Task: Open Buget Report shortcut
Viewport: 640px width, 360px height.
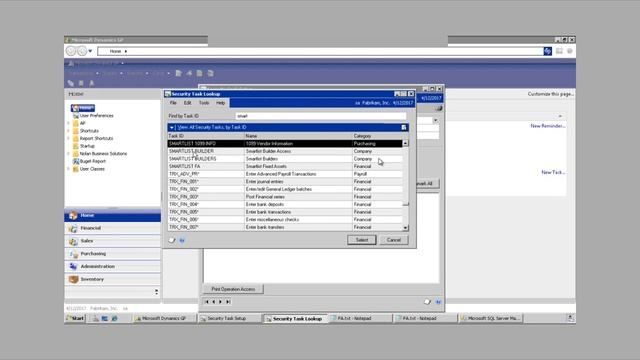Action: pyautogui.click(x=92, y=161)
